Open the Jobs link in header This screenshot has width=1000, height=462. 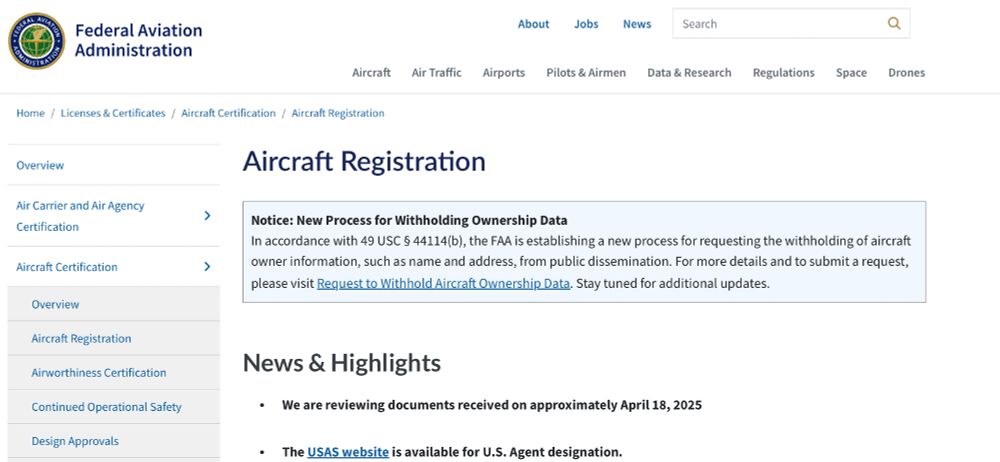click(x=586, y=24)
